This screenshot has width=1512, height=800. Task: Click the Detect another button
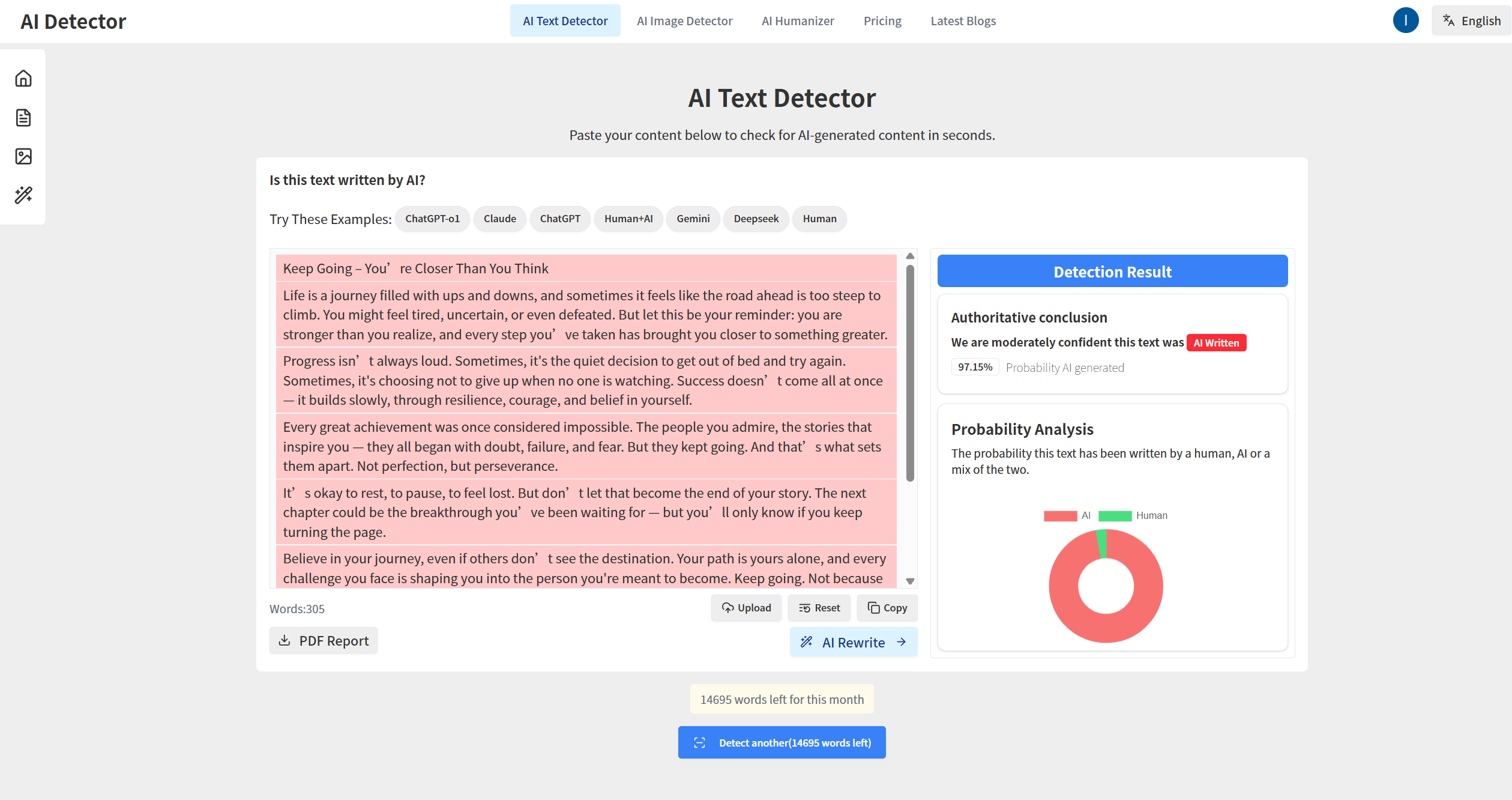[782, 742]
